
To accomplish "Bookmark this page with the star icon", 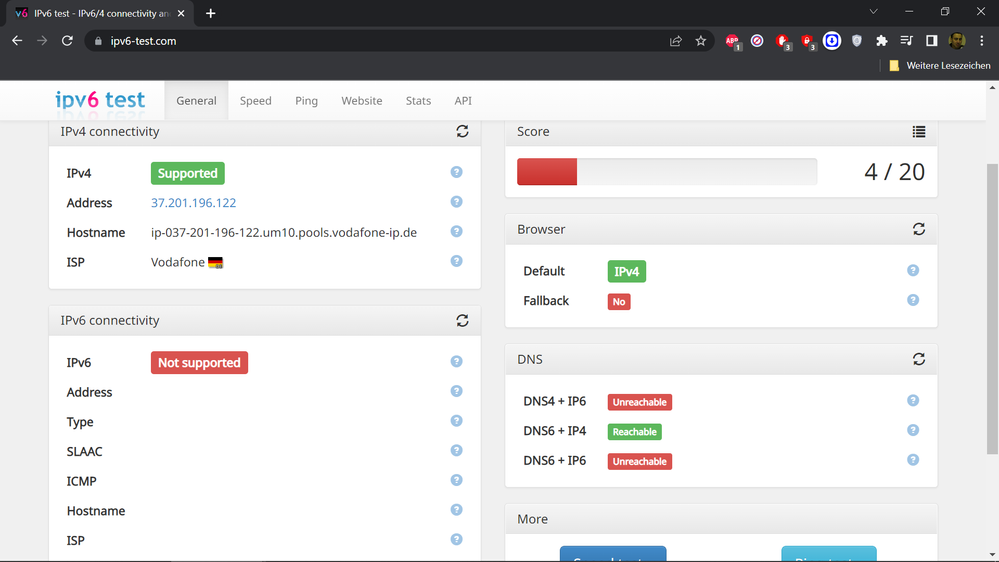I will click(700, 41).
